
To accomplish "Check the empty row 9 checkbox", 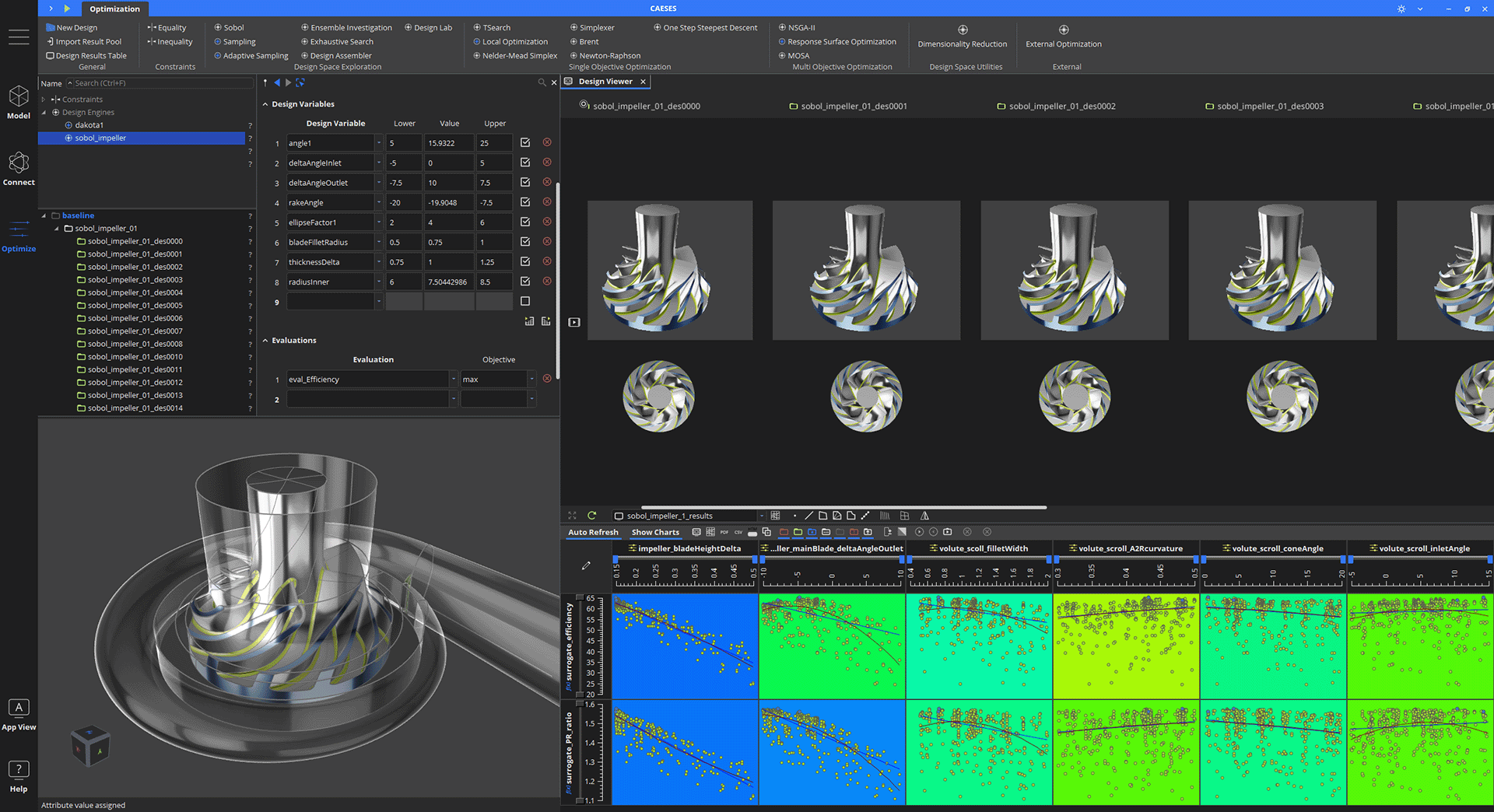I will coord(525,301).
